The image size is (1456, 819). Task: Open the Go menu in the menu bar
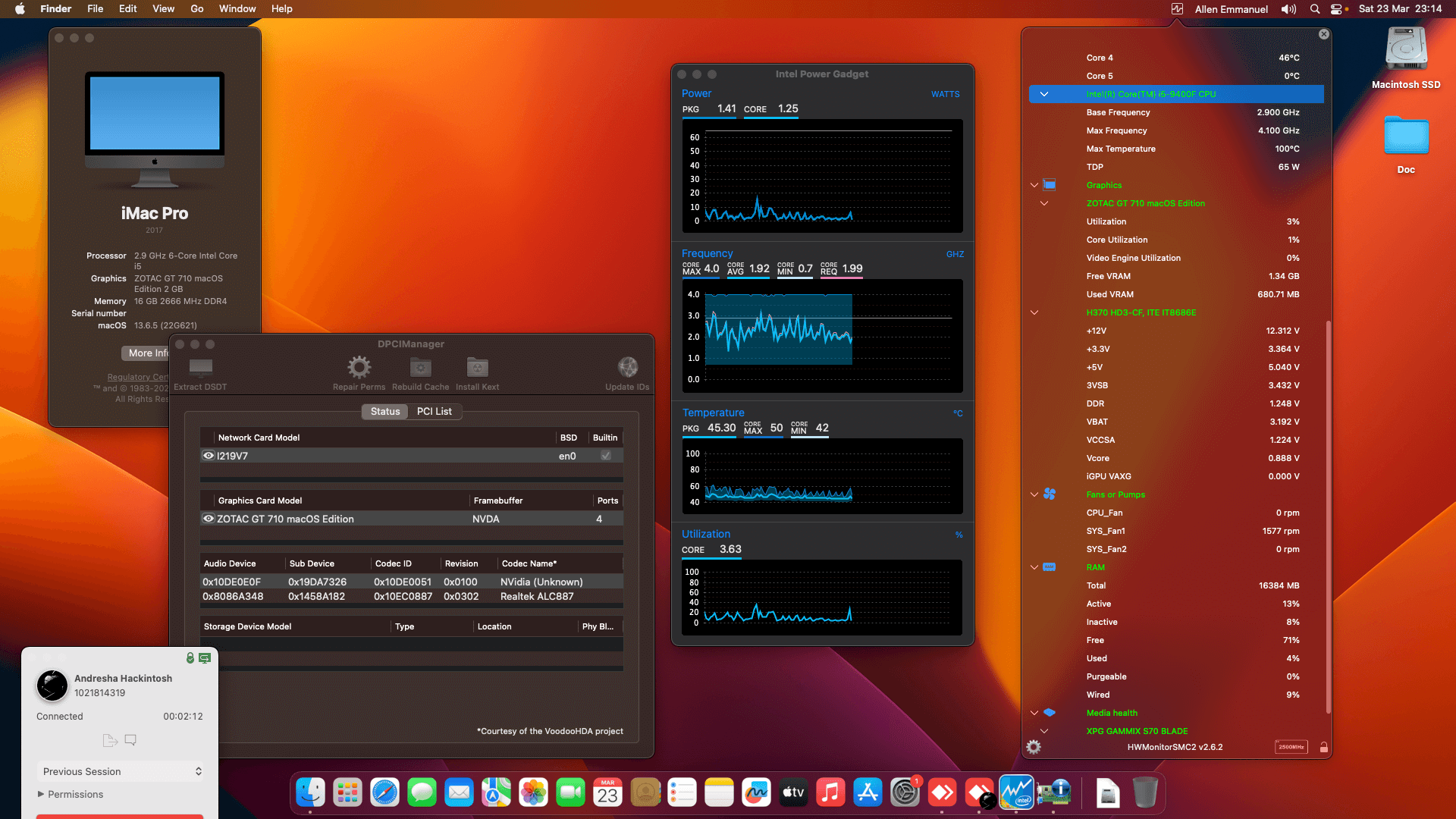click(196, 8)
